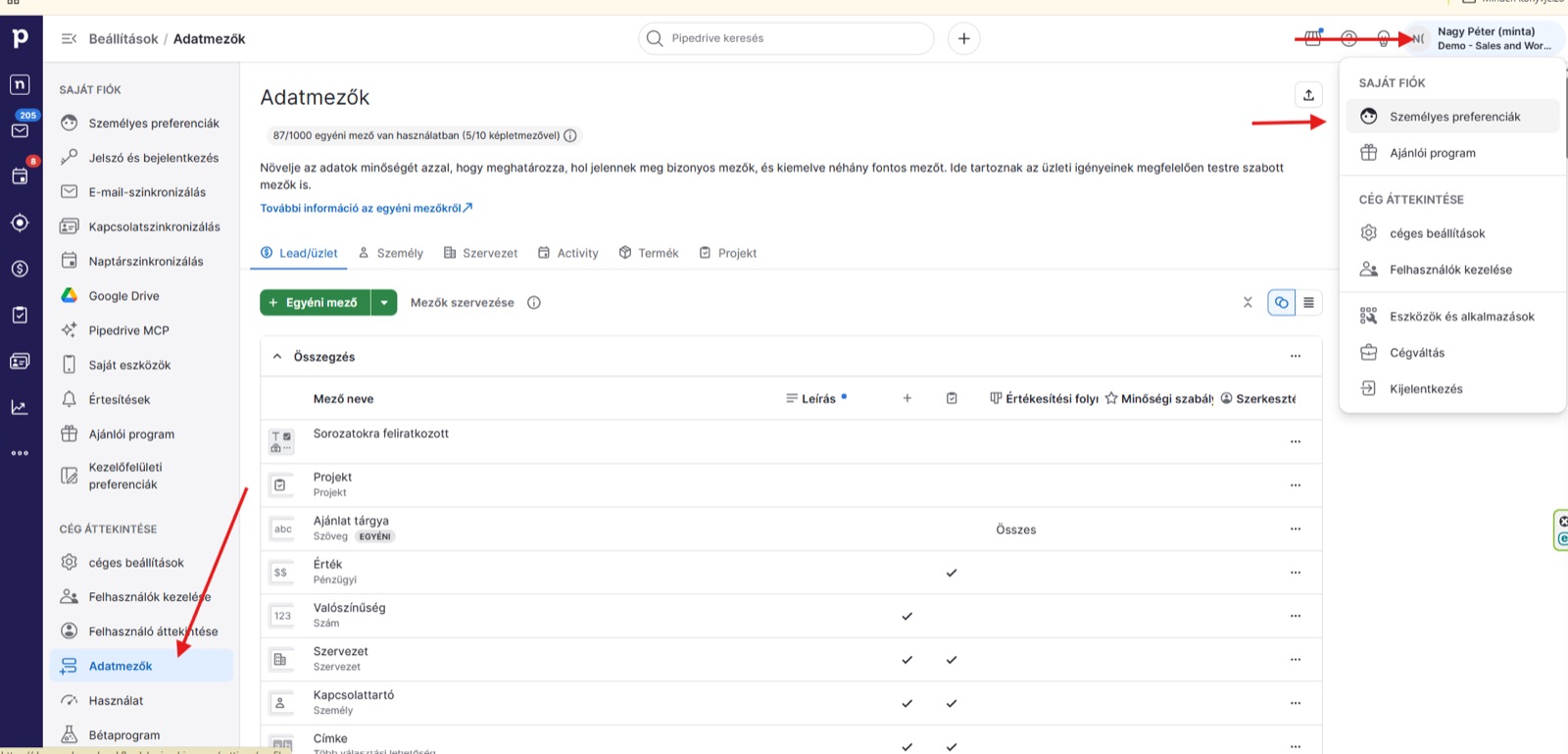Open Pipedrive MCP in the settings sidebar
Screen dimensions: 1568x754
141,330
